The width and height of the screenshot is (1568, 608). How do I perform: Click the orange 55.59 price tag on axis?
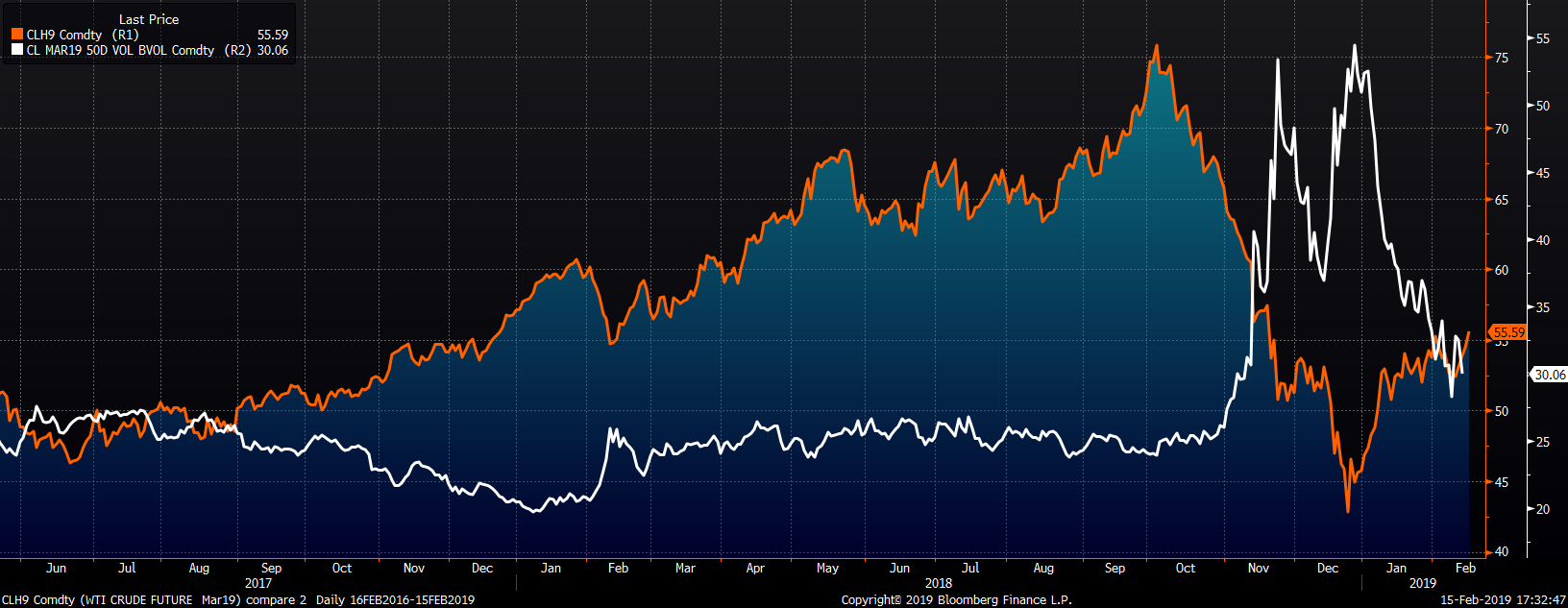(1508, 332)
